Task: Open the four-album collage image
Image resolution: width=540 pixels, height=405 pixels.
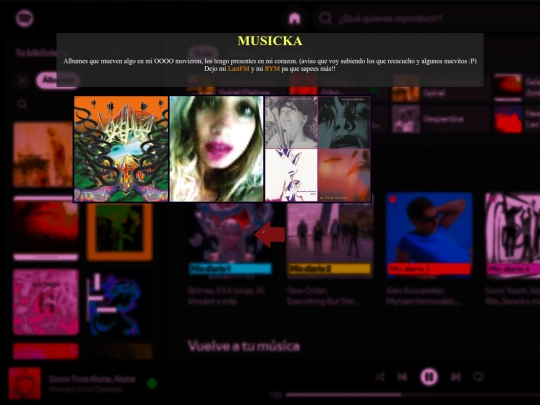Action: (x=318, y=149)
